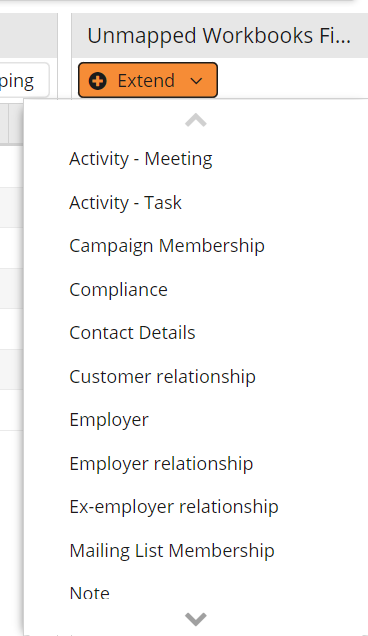The image size is (368, 636).
Task: Pick the Compliance menu item
Action: click(x=118, y=290)
